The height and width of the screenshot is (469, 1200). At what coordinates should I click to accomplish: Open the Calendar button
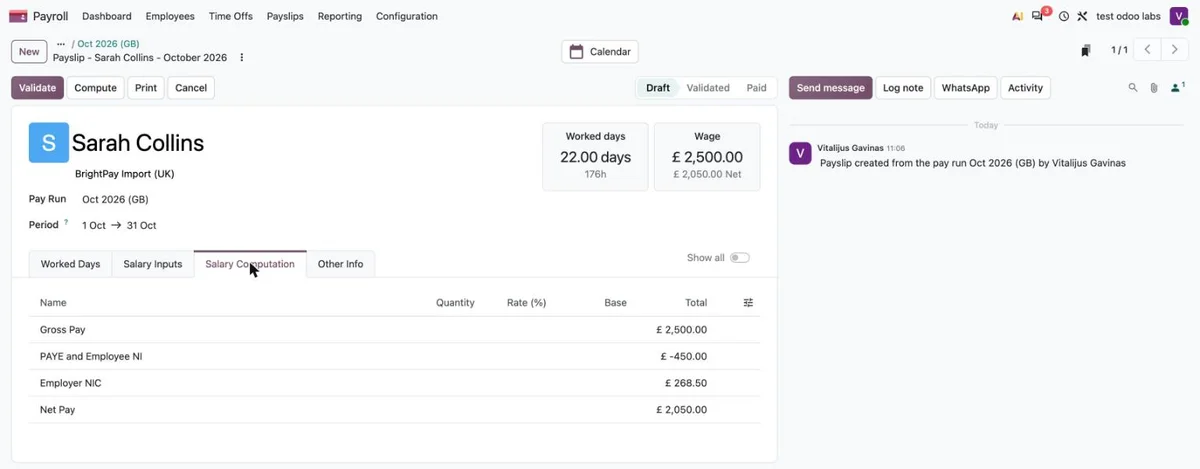(x=600, y=52)
